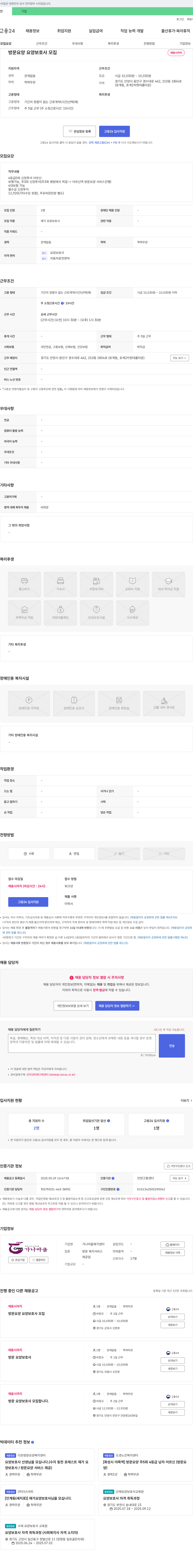This screenshot has height=1568, width=193.
Task: Open the 방문 요양보호사 listing
Action: click(x=20, y=1357)
